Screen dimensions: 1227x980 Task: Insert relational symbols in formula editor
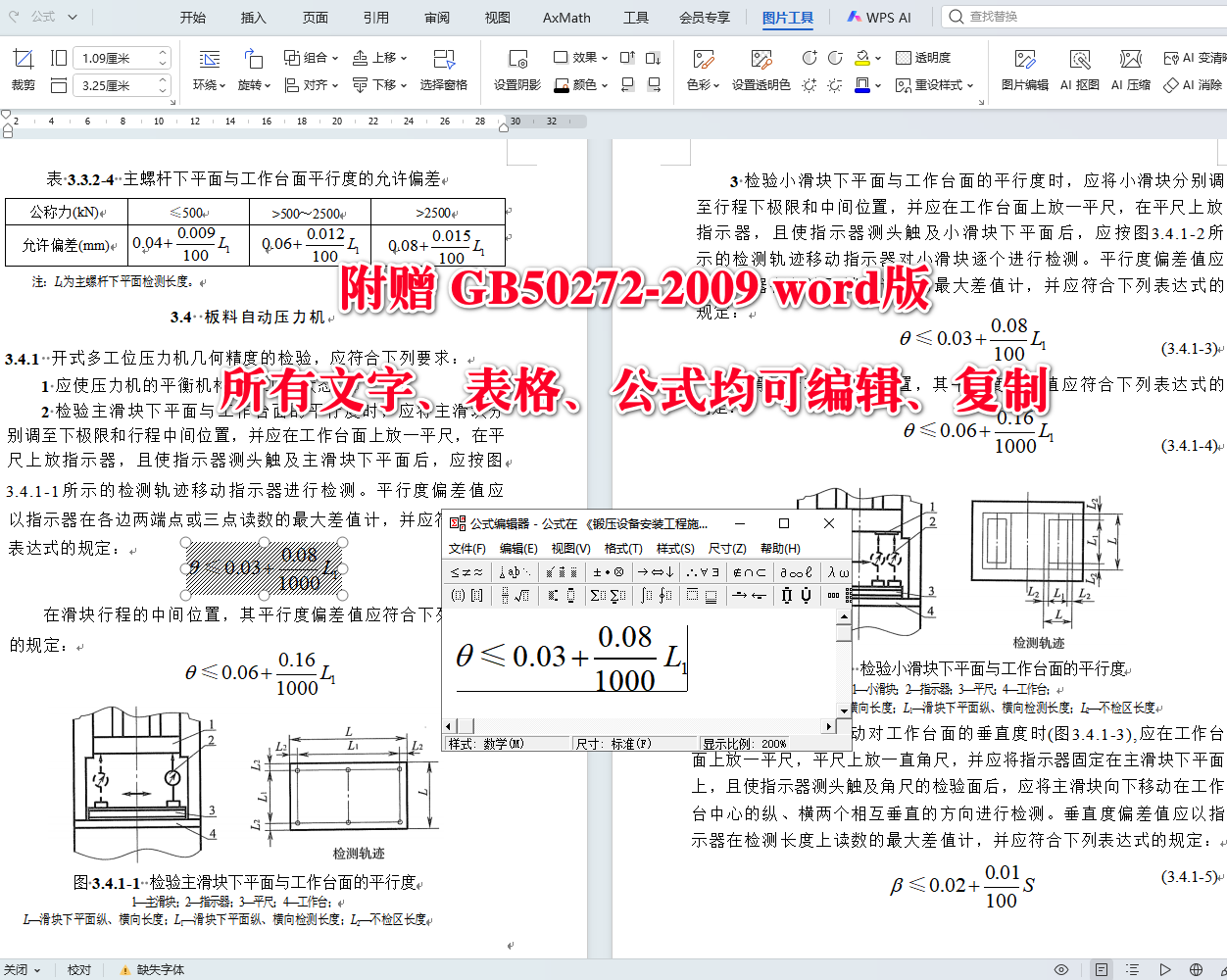point(466,571)
